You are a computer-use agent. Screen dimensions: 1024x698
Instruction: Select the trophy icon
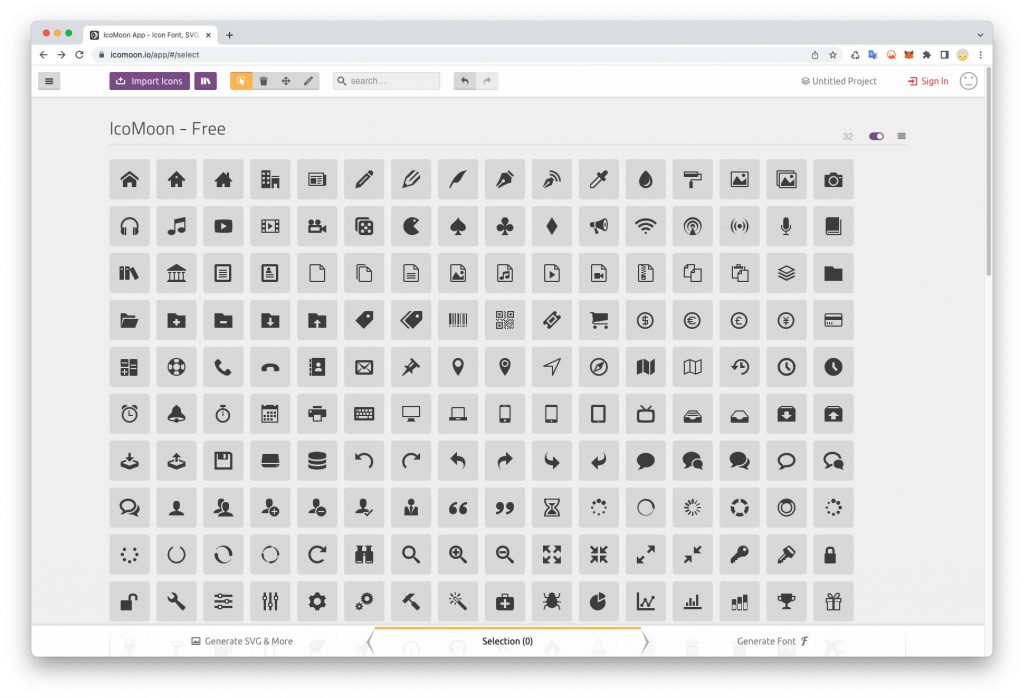click(x=786, y=601)
